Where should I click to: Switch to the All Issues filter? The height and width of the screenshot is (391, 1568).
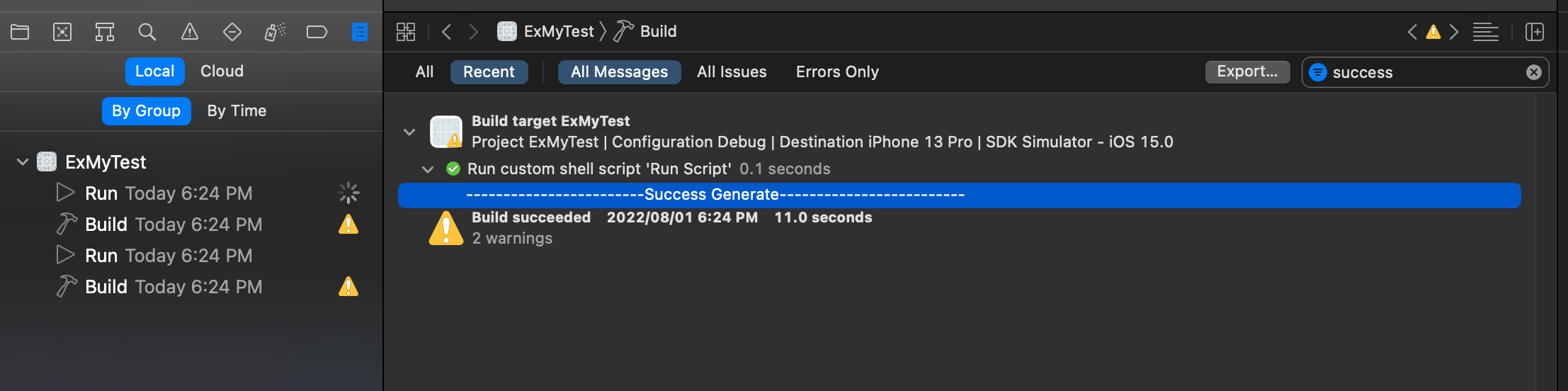point(732,72)
